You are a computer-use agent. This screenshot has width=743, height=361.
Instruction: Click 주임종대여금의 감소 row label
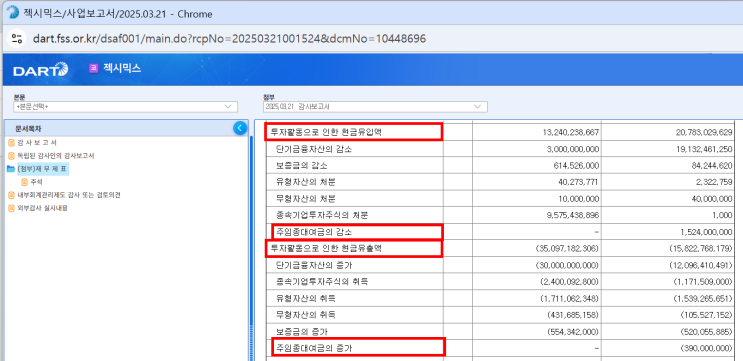point(314,232)
